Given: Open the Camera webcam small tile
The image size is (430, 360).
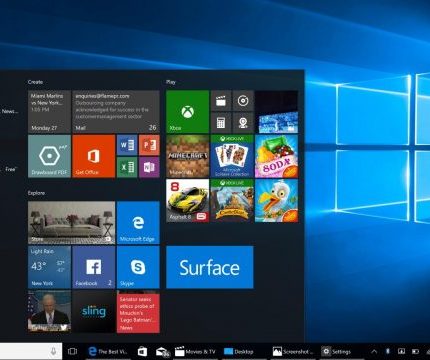Looking at the screenshot, I should pyautogui.click(x=243, y=123).
